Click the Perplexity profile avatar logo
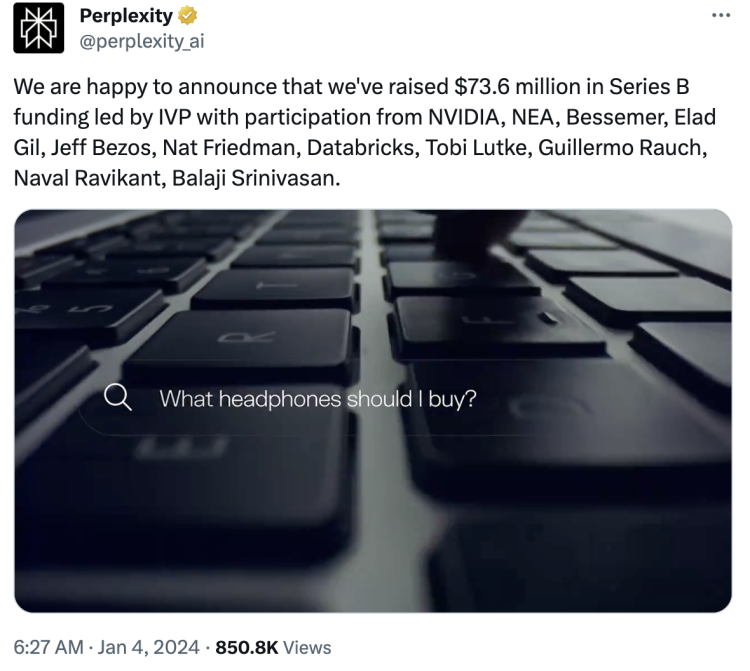Viewport: 750px width, 671px height. (38, 27)
